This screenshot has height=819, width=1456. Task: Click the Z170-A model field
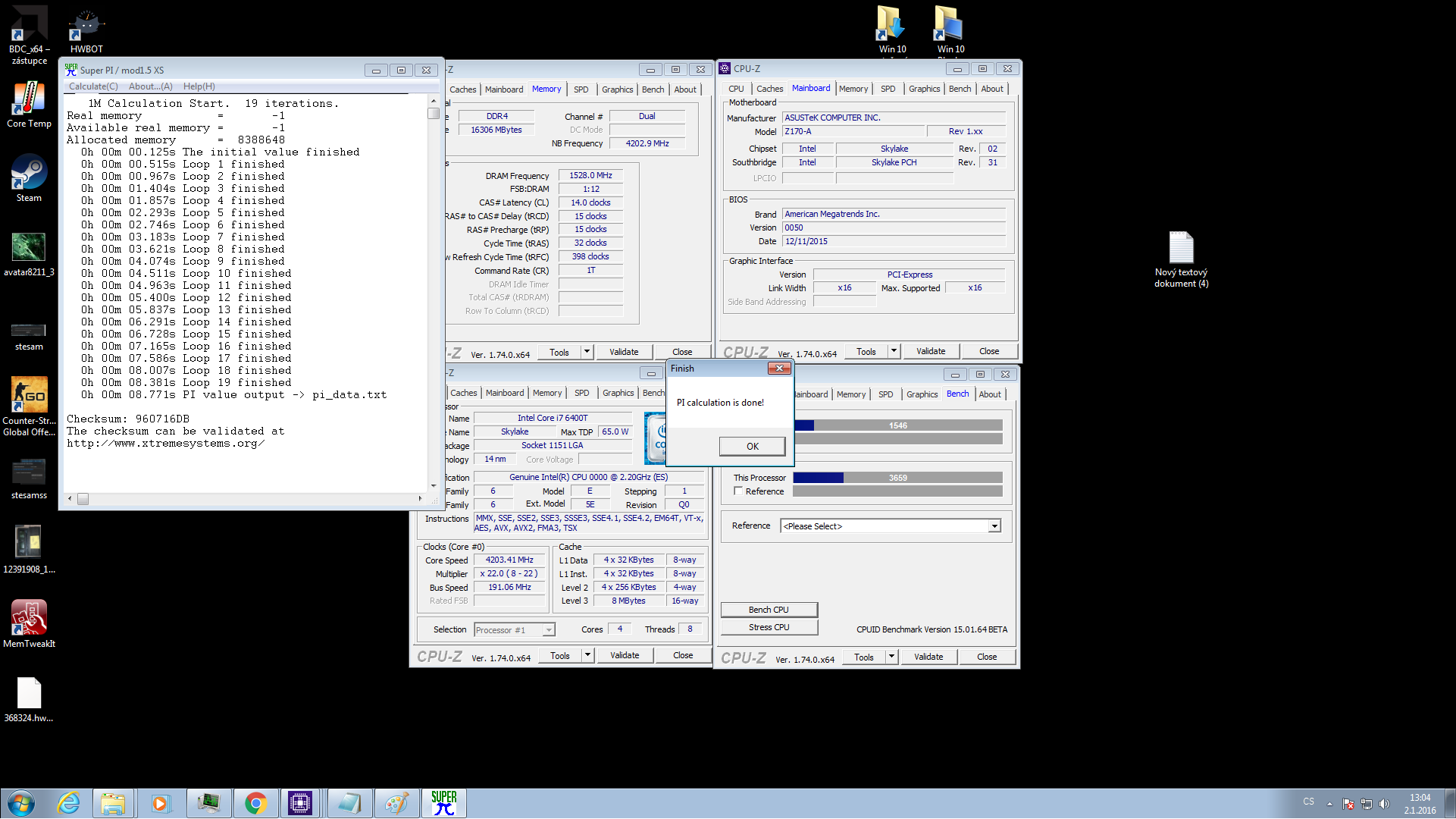click(x=853, y=132)
